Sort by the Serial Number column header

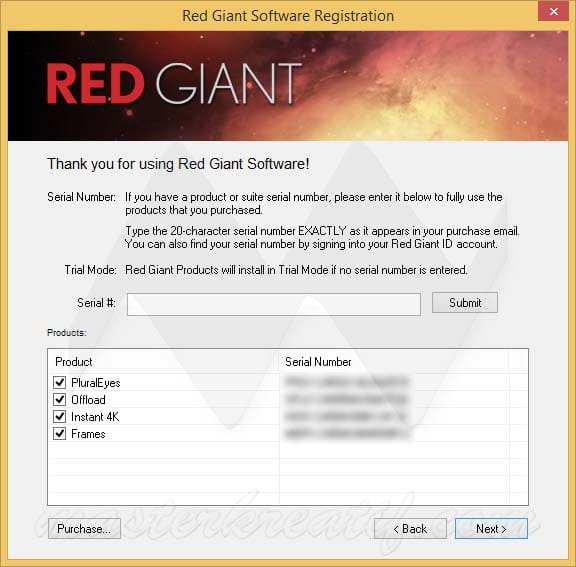pos(394,362)
